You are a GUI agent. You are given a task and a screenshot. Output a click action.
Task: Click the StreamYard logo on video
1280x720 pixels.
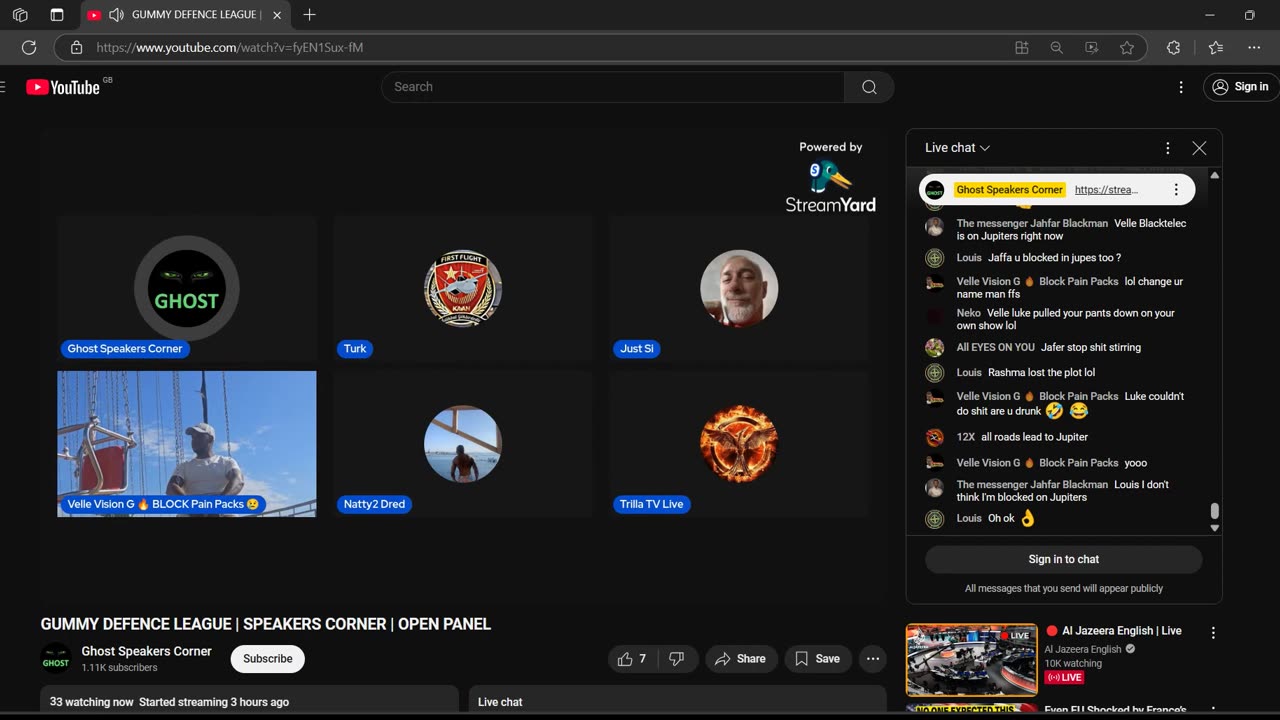pos(831,186)
